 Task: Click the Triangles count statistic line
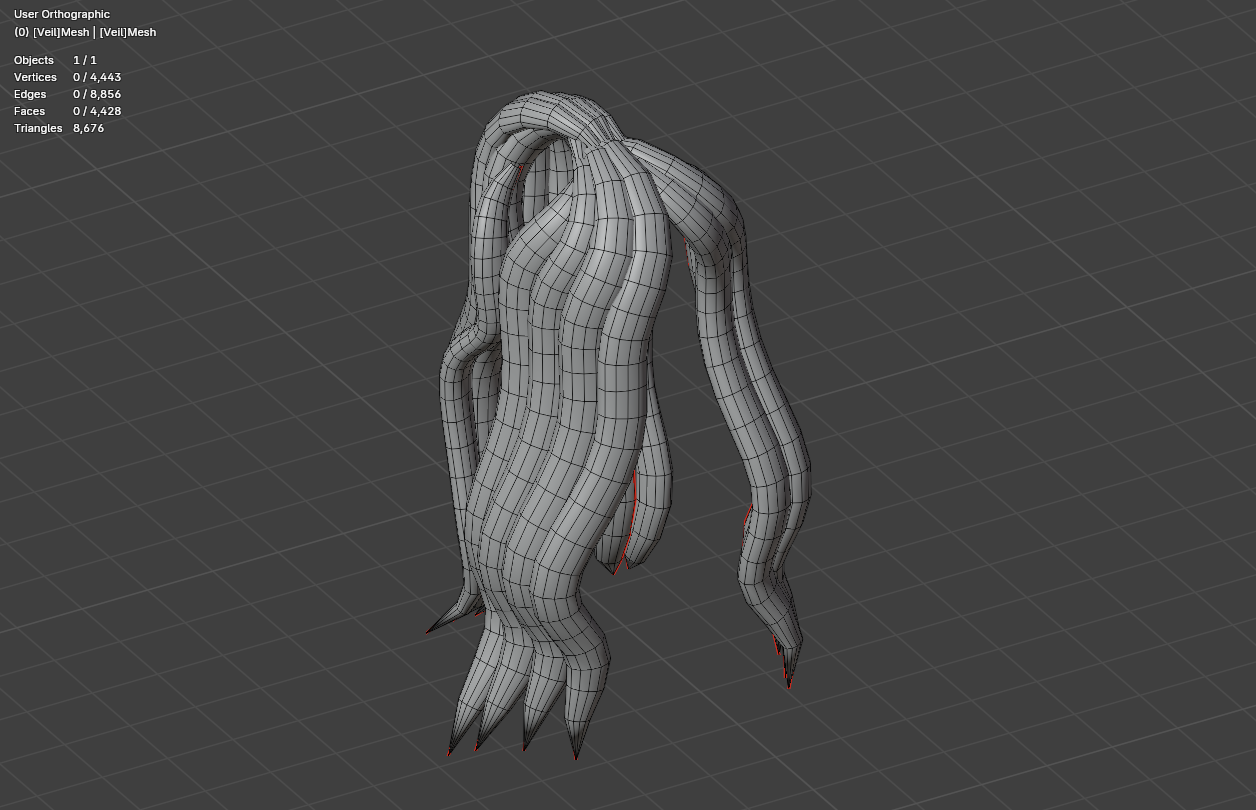point(59,128)
